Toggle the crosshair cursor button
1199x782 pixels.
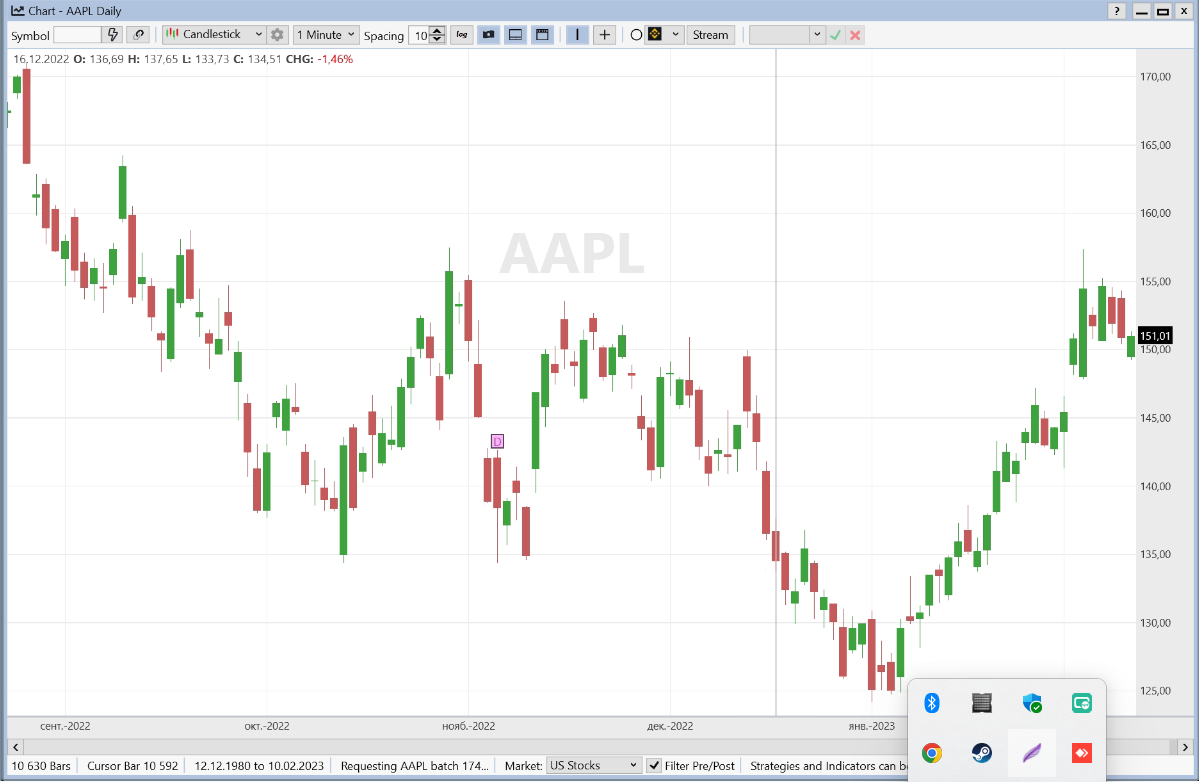click(x=604, y=34)
